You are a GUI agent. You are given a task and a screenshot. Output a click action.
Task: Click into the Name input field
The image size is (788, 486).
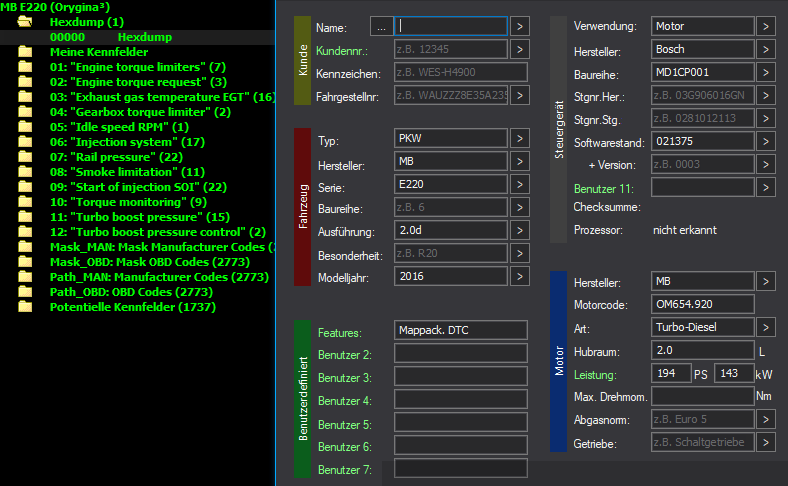pos(451,26)
